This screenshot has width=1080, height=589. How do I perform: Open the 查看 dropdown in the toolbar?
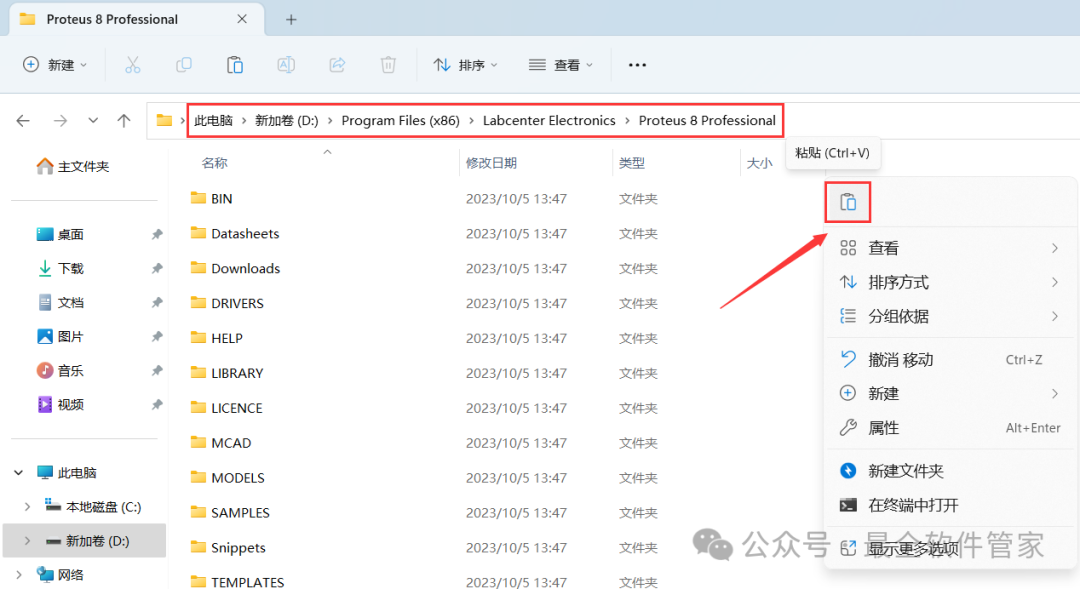(x=560, y=64)
